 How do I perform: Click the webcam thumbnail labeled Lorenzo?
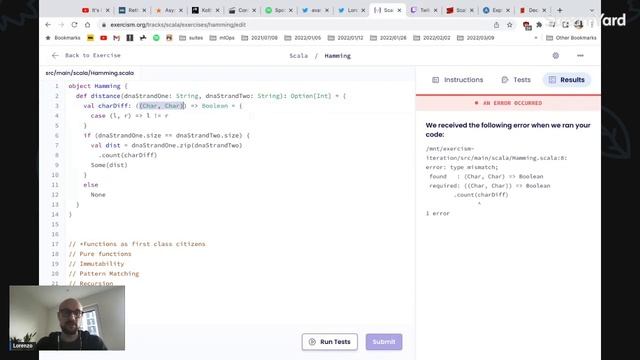click(67, 318)
